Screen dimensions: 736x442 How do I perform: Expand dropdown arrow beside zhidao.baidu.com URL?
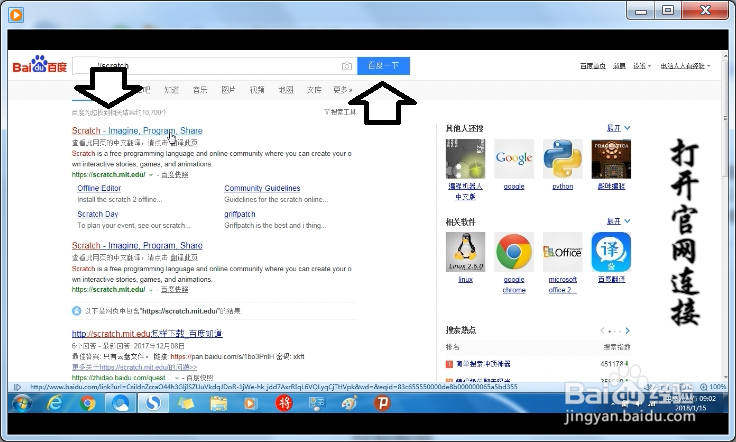pos(177,378)
